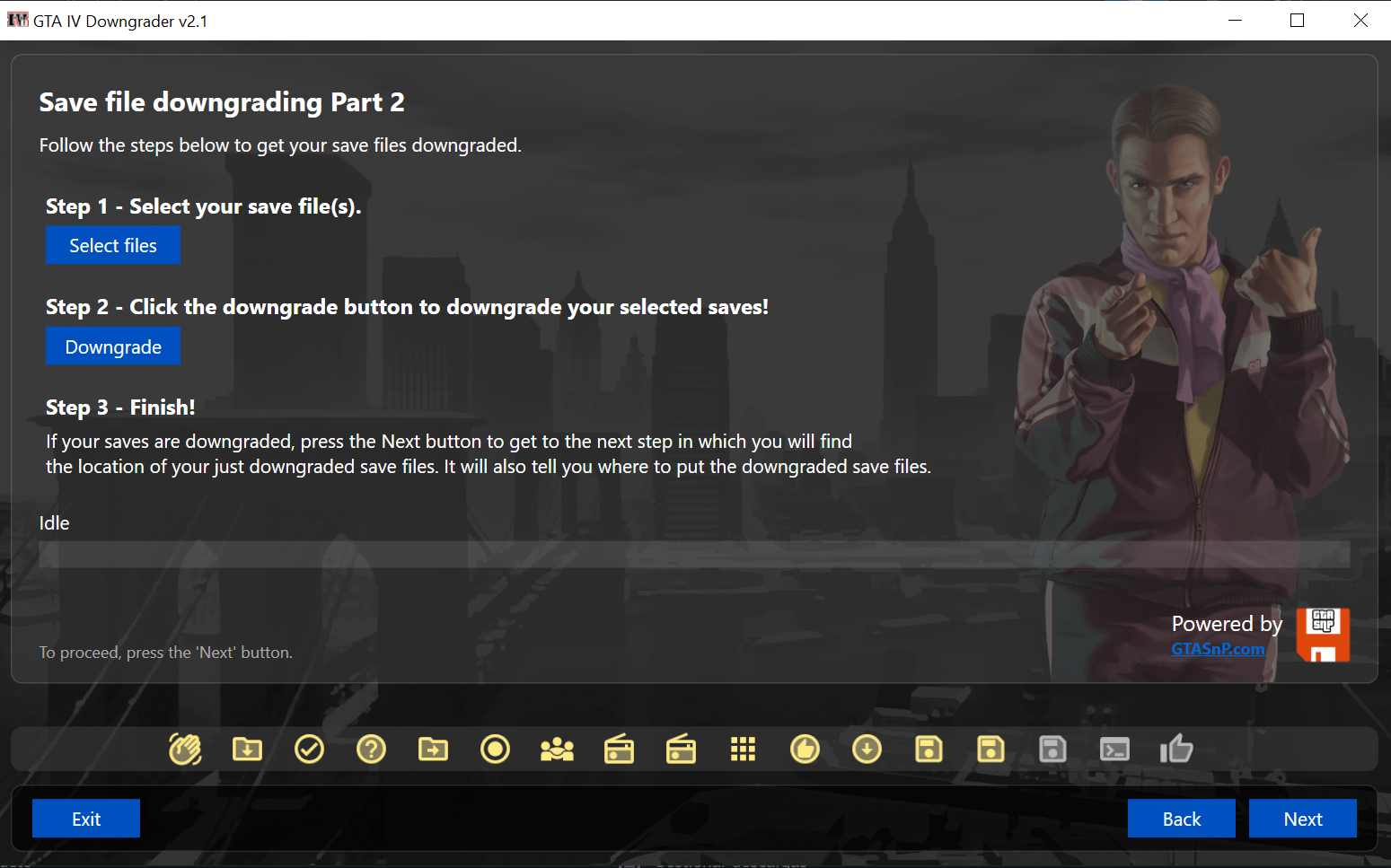The image size is (1391, 868).
Task: Click the grey thumbs-up finish step icon
Action: pyautogui.click(x=1176, y=749)
